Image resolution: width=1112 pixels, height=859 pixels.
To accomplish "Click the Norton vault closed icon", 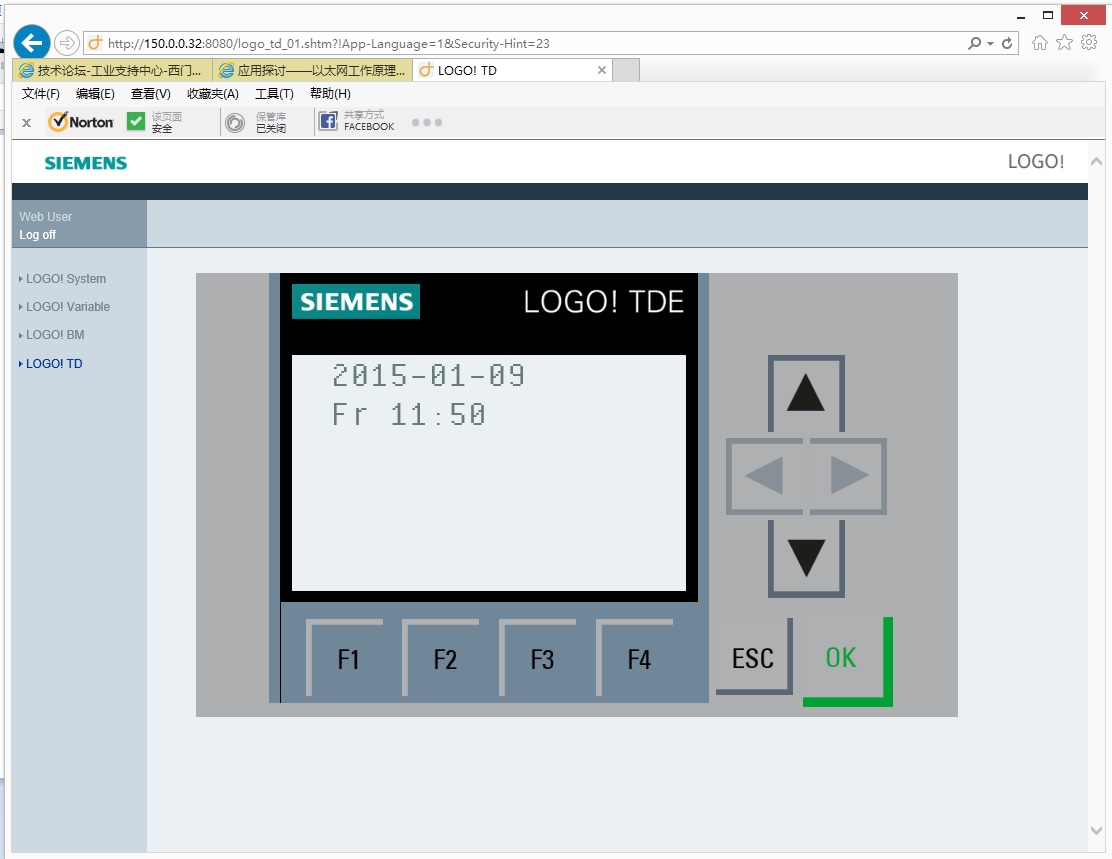I will tap(235, 123).
